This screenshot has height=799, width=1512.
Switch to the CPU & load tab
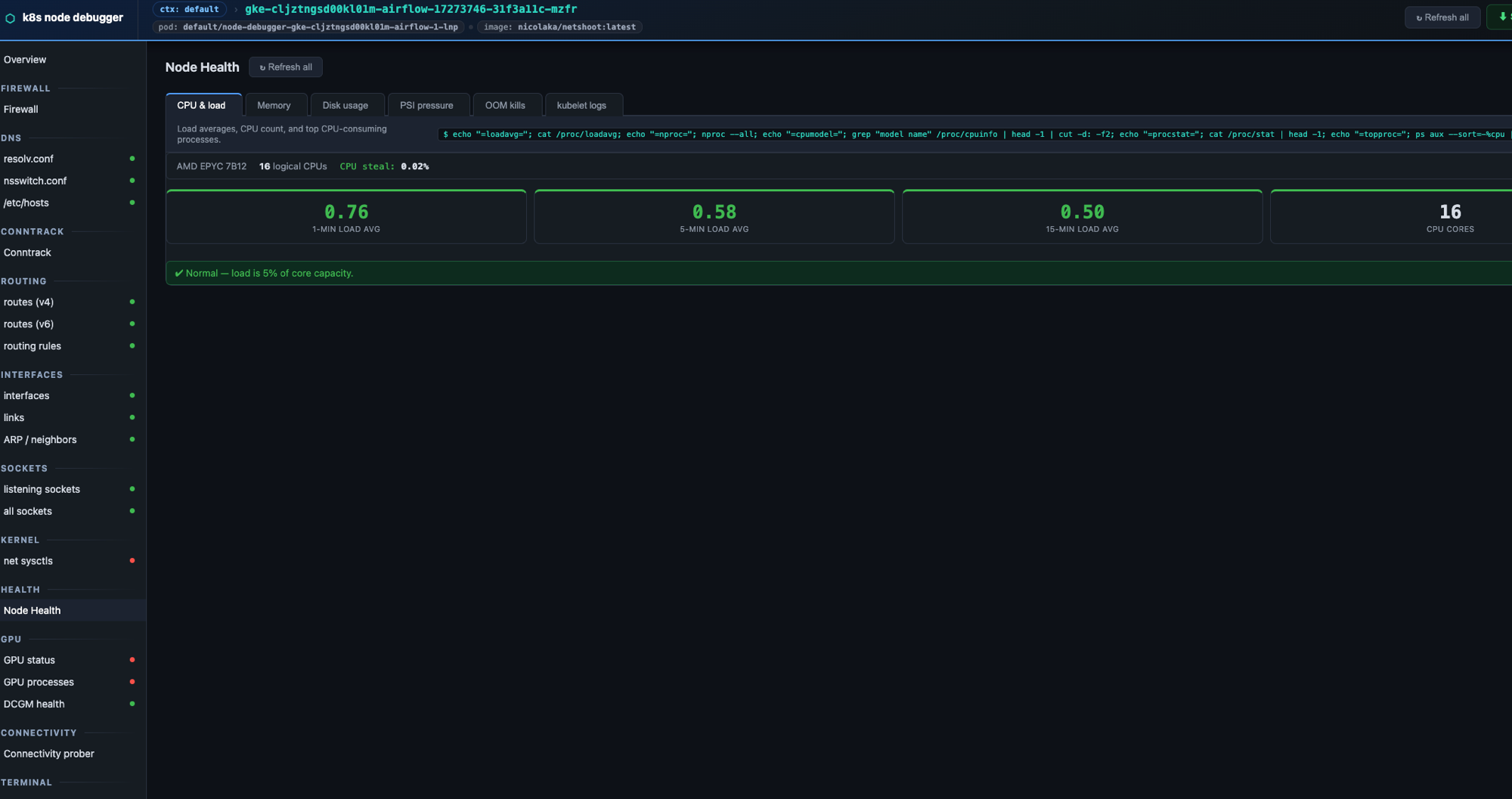point(202,105)
